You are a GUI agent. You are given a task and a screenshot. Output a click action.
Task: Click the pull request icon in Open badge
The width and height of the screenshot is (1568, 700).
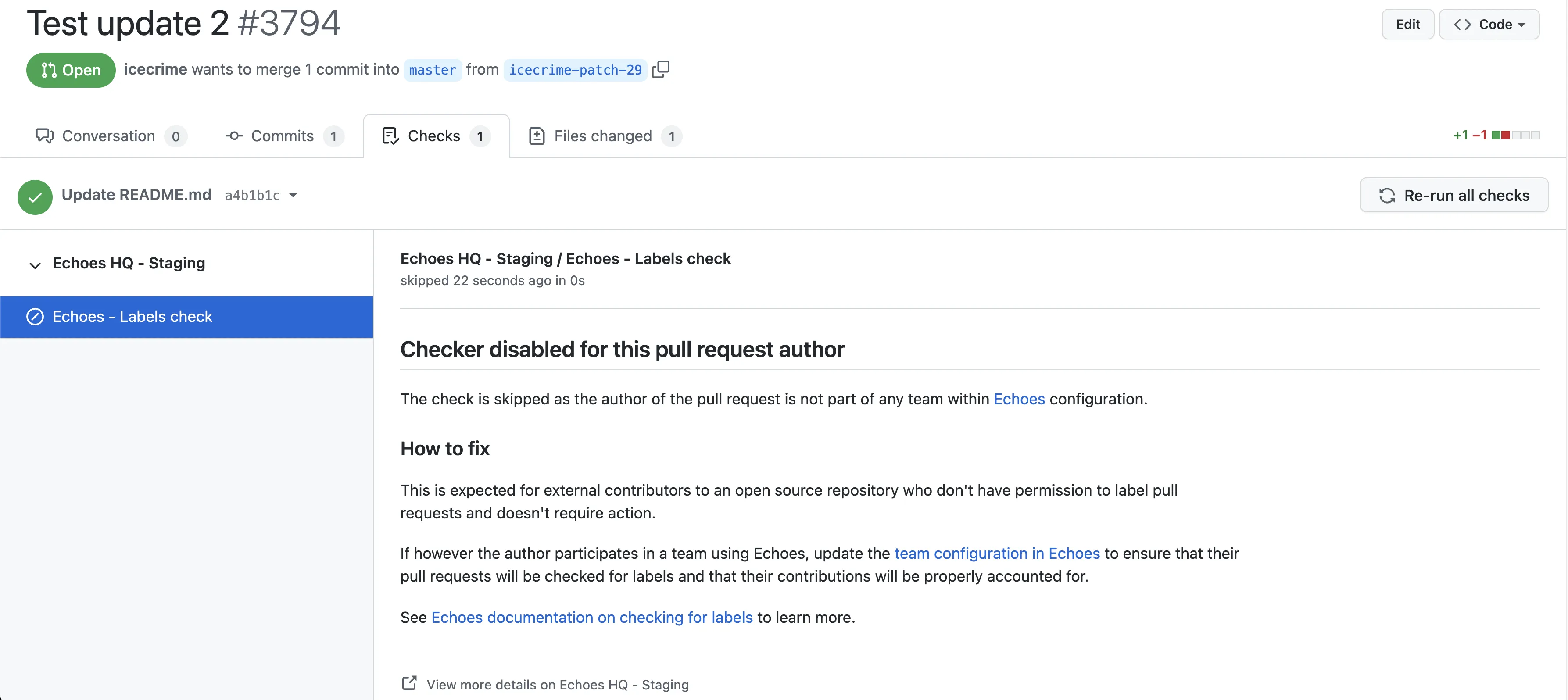[49, 70]
